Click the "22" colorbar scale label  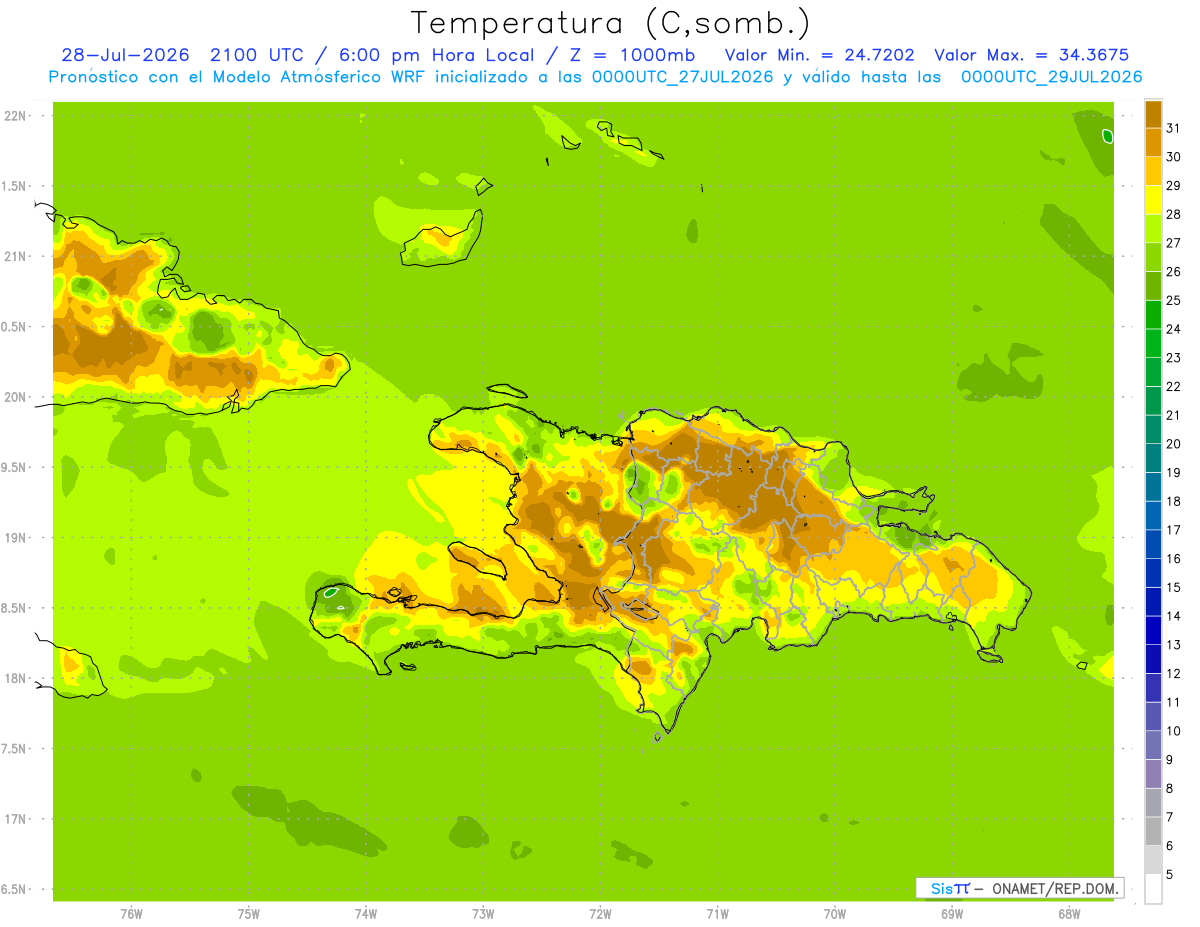pos(1174,386)
